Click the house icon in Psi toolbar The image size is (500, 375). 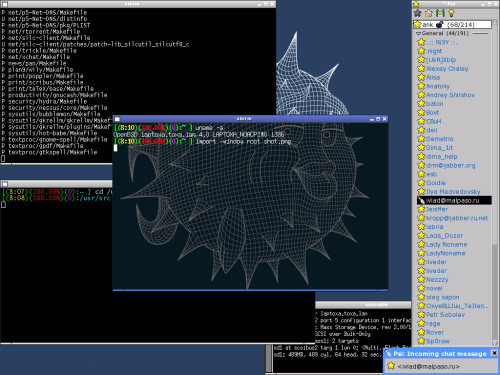(429, 13)
